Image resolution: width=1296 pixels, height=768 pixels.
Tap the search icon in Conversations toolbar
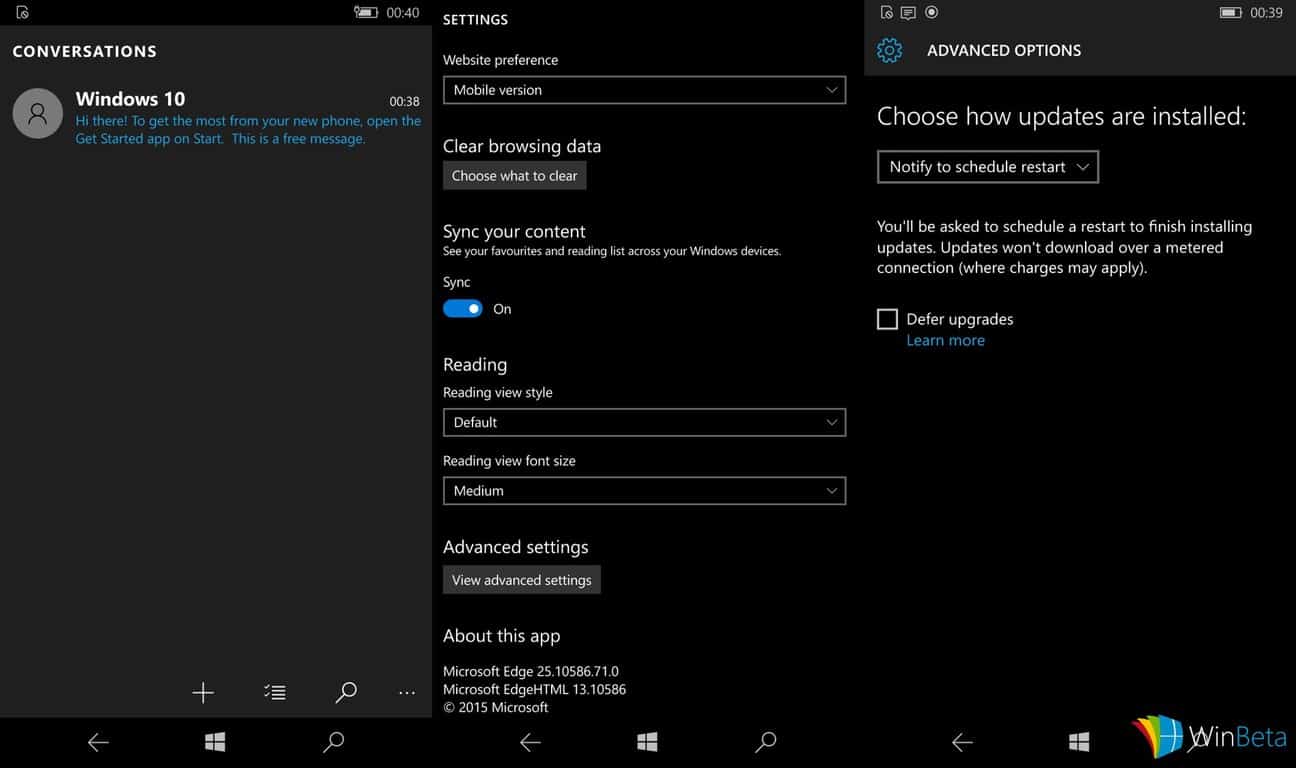[346, 692]
